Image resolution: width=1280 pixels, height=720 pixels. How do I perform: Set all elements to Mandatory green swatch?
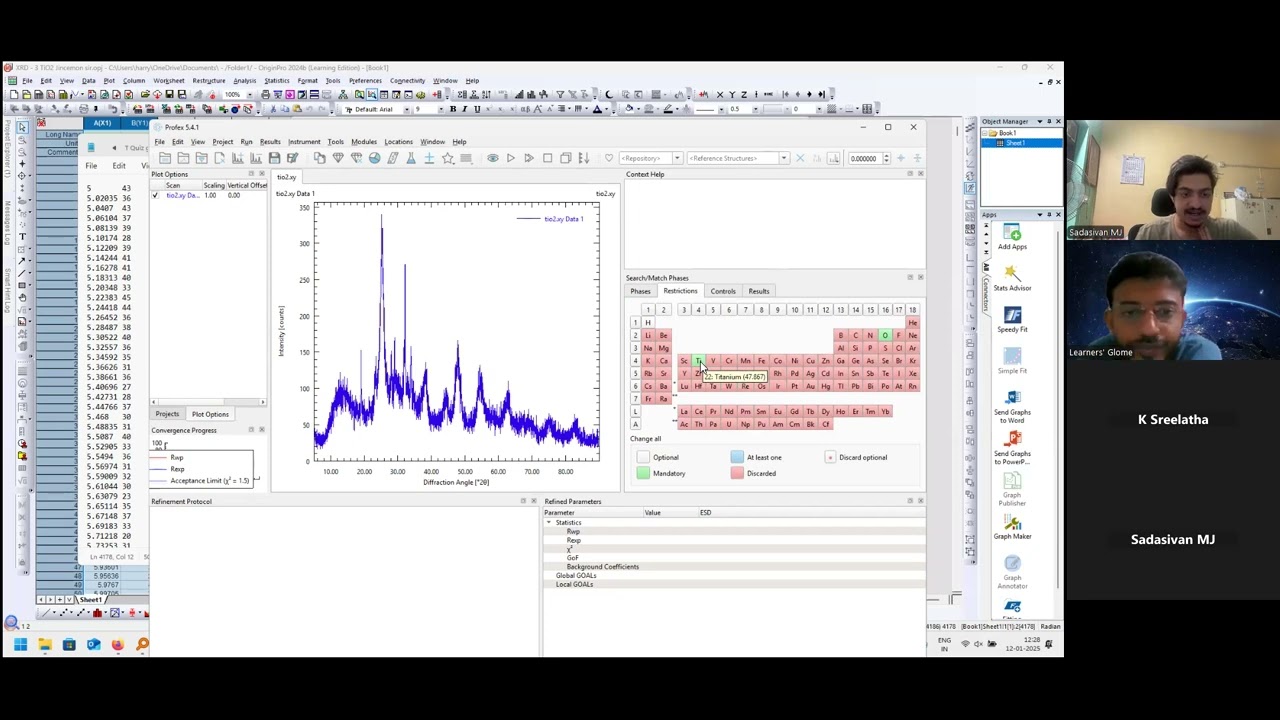[643, 473]
